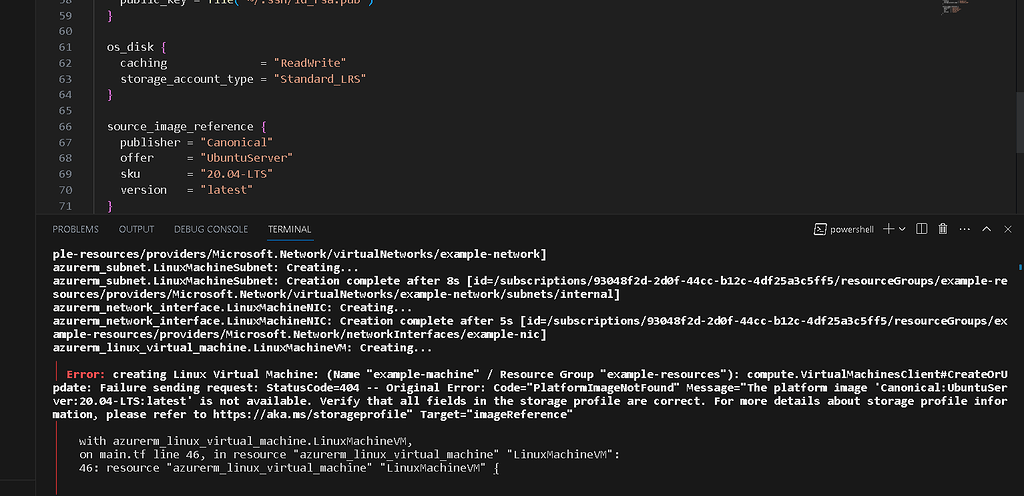Click the "ReadWrite" caching value
Screen dimensions: 1024x496
point(313,63)
